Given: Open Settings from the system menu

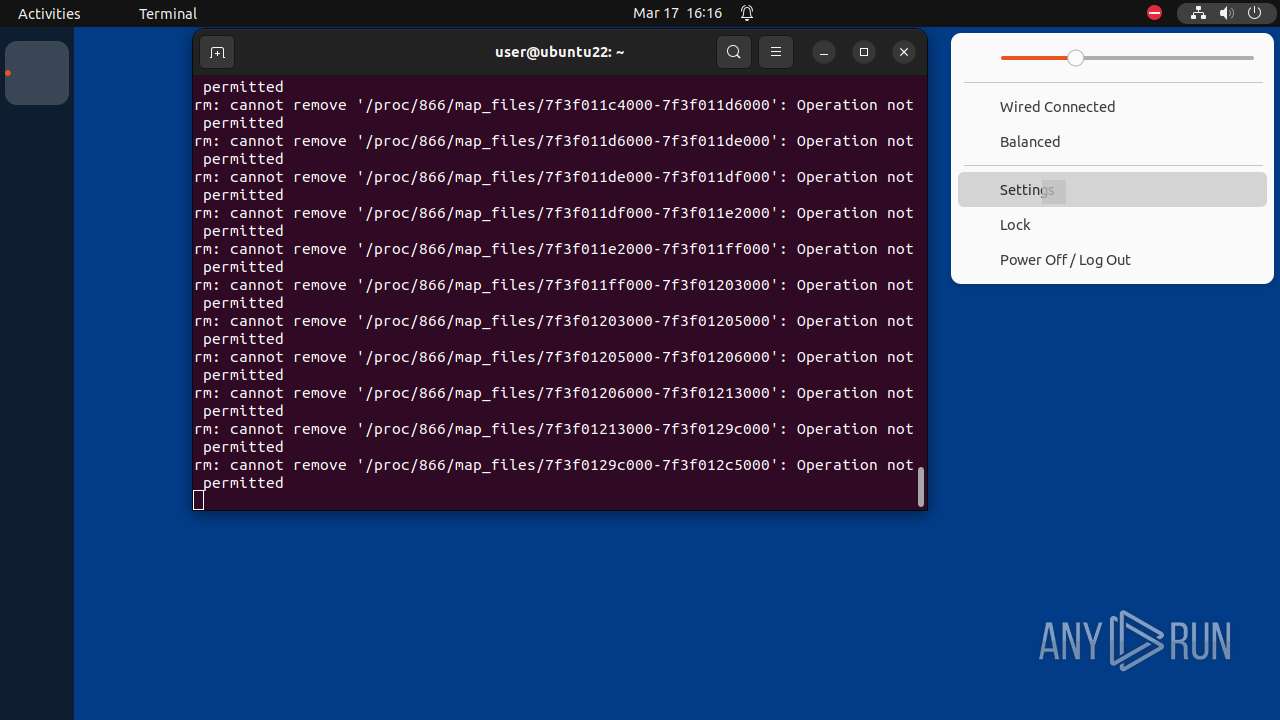Looking at the screenshot, I should click(1112, 190).
